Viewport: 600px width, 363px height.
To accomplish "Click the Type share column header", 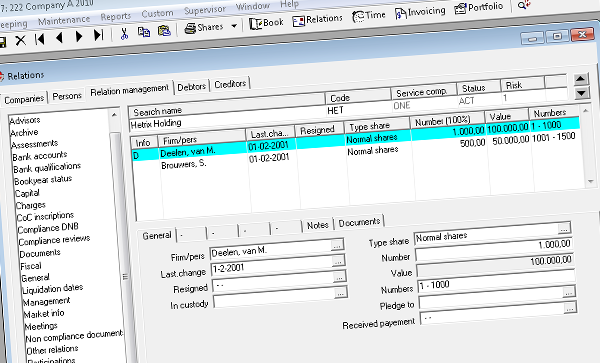I will tap(377, 126).
